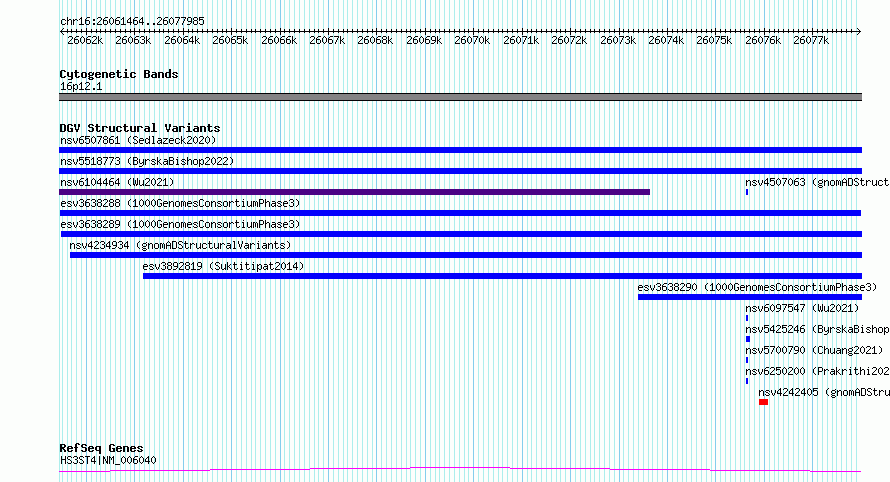
Task: Click the DGV Structural Variants track title
Action: pyautogui.click(x=140, y=128)
